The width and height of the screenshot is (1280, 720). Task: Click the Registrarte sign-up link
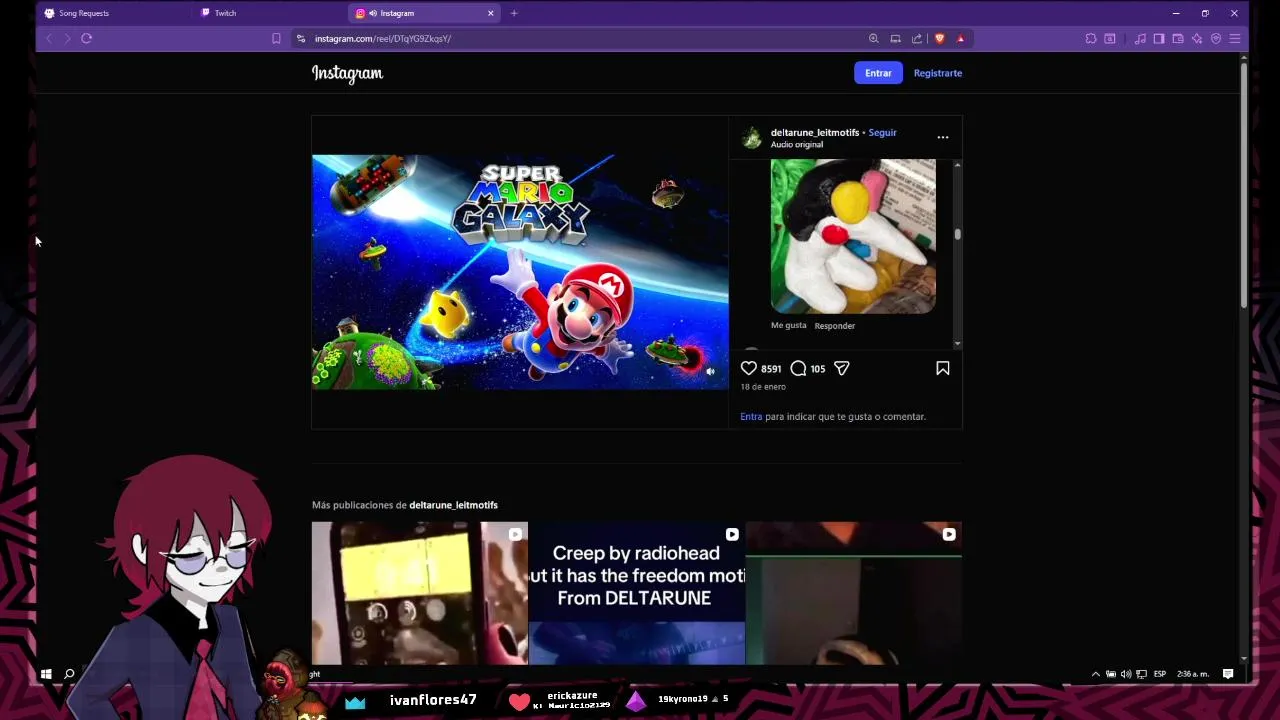pyautogui.click(x=938, y=73)
